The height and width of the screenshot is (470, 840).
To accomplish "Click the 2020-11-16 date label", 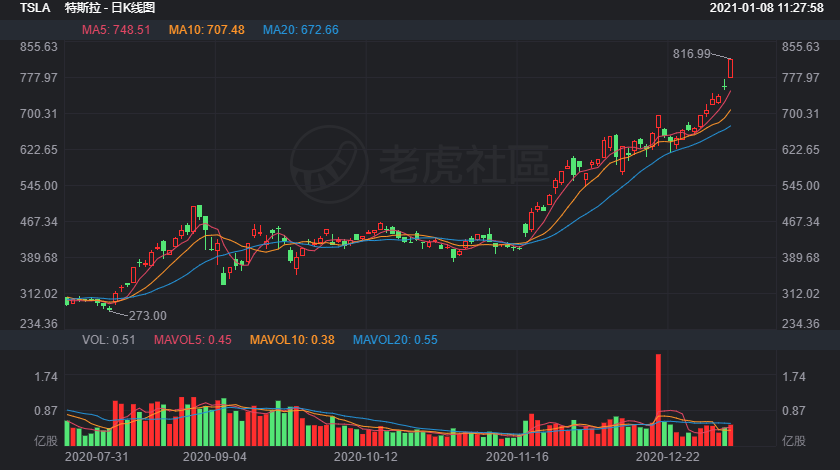I will click(517, 457).
